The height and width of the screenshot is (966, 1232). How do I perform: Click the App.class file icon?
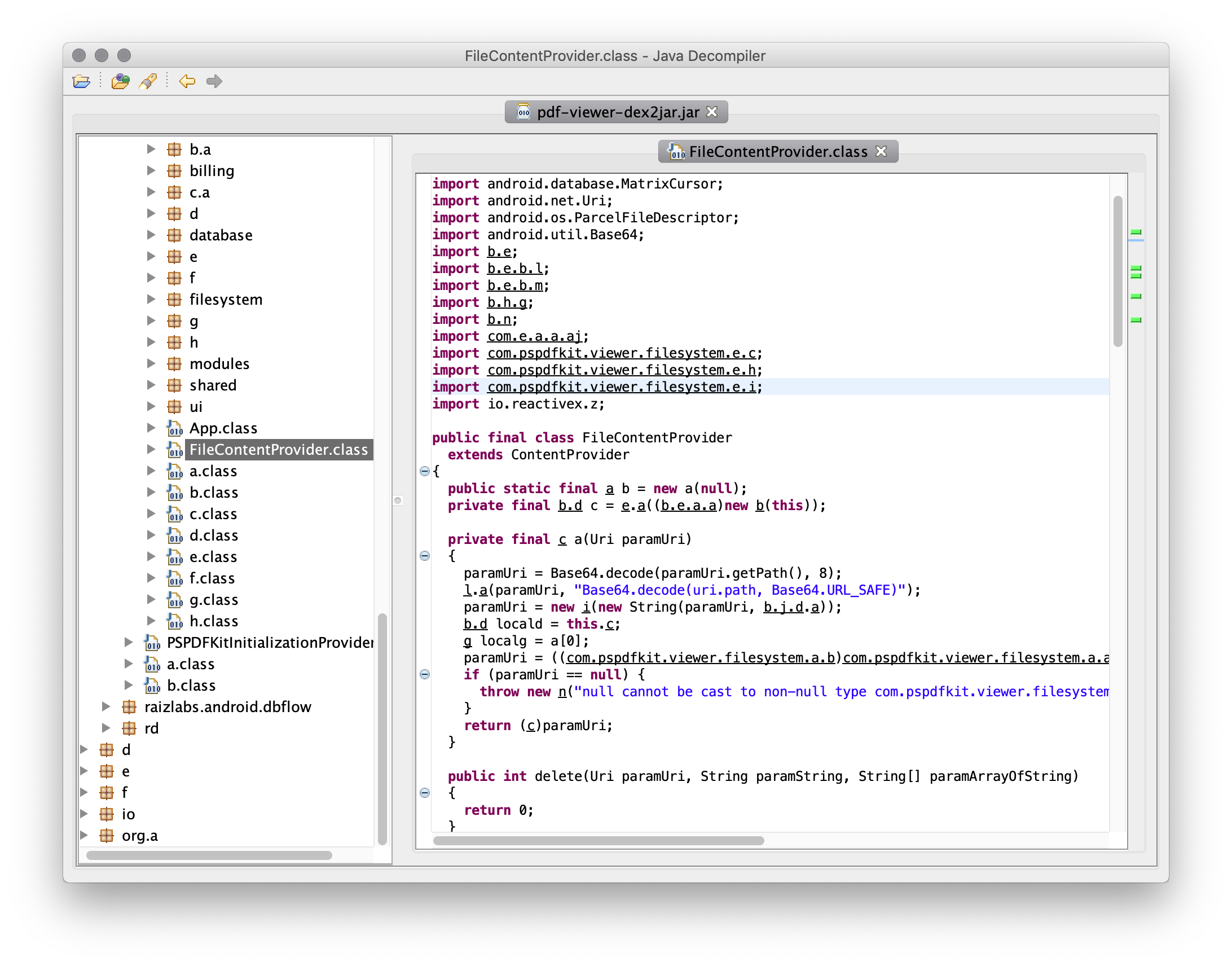175,429
